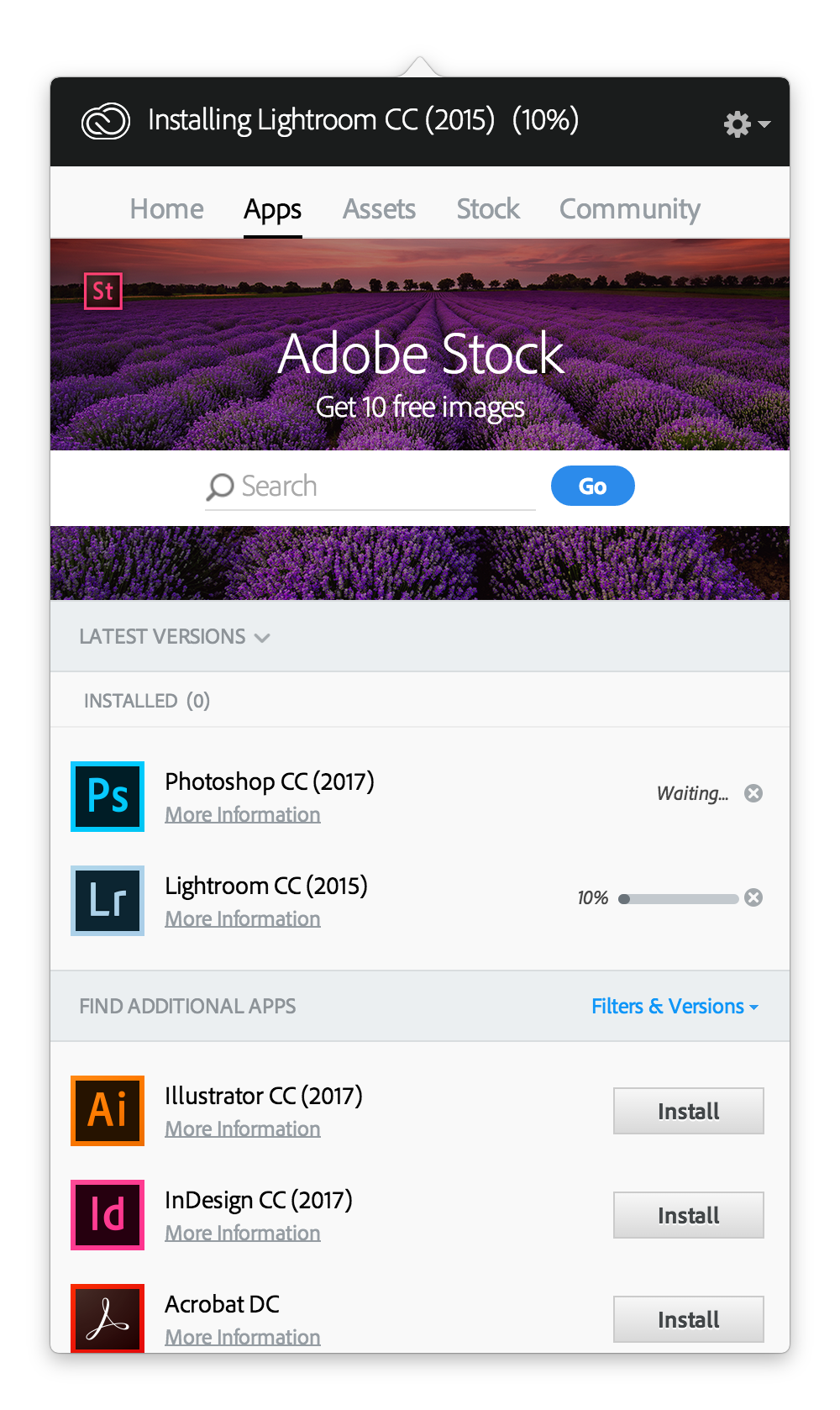840x1410 pixels.
Task: Click the Adobe Stock search field
Action: (378, 487)
